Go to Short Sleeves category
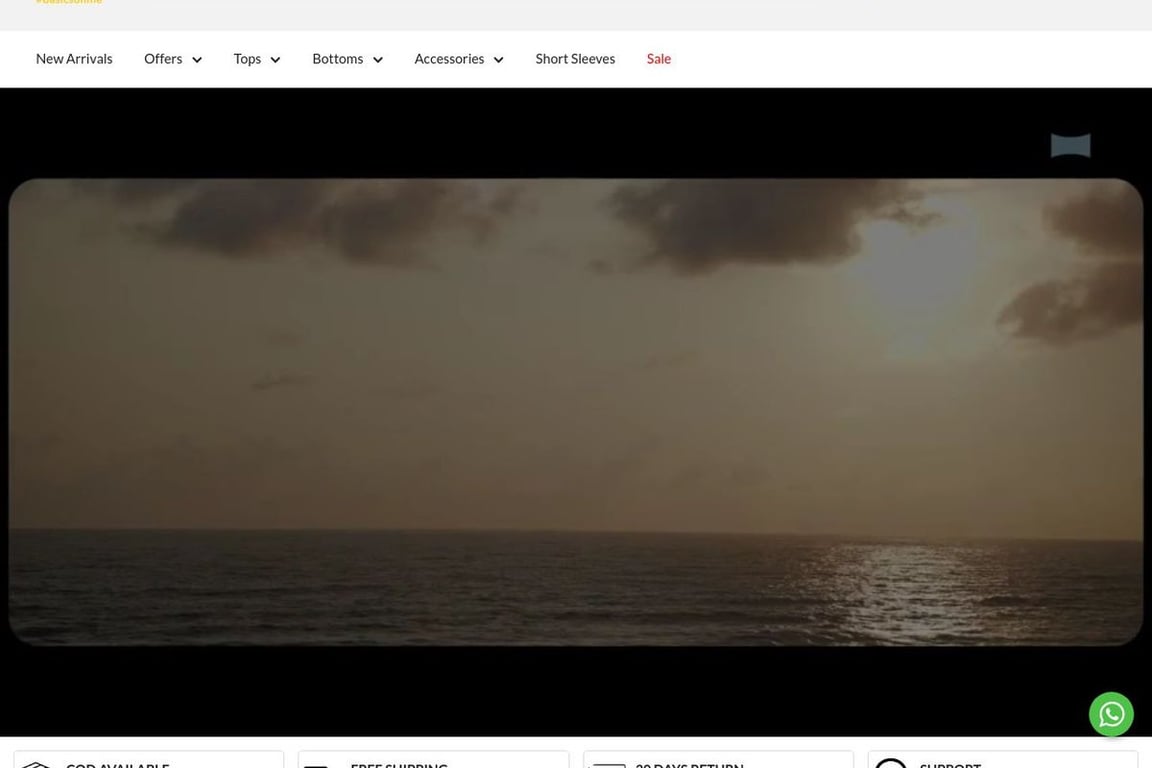This screenshot has width=1152, height=768. coord(575,59)
